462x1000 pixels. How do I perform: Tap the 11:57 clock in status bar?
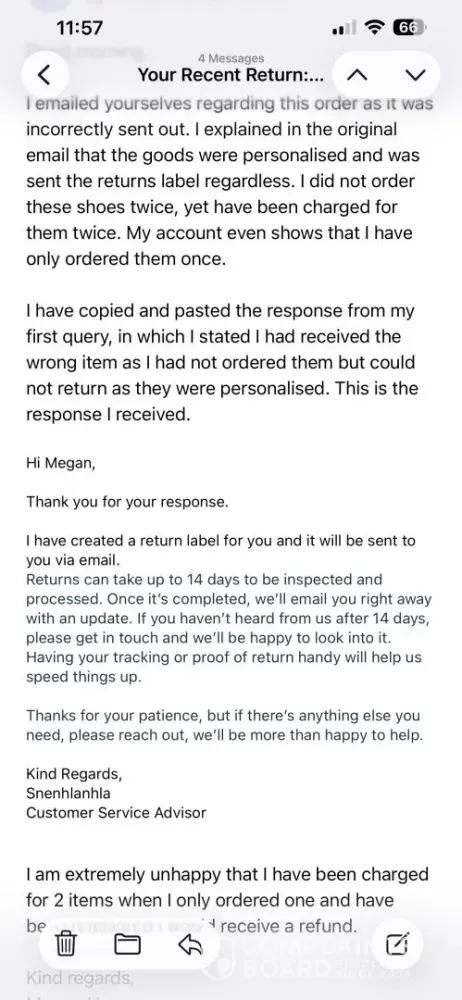click(x=79, y=28)
